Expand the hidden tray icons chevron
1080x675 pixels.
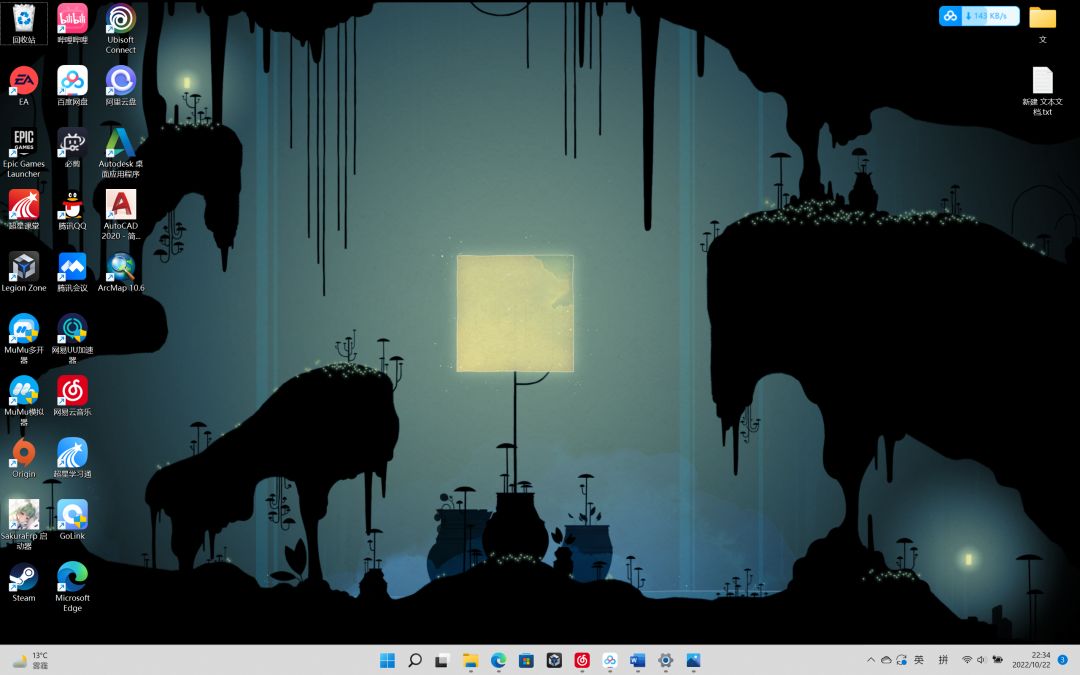(x=871, y=660)
